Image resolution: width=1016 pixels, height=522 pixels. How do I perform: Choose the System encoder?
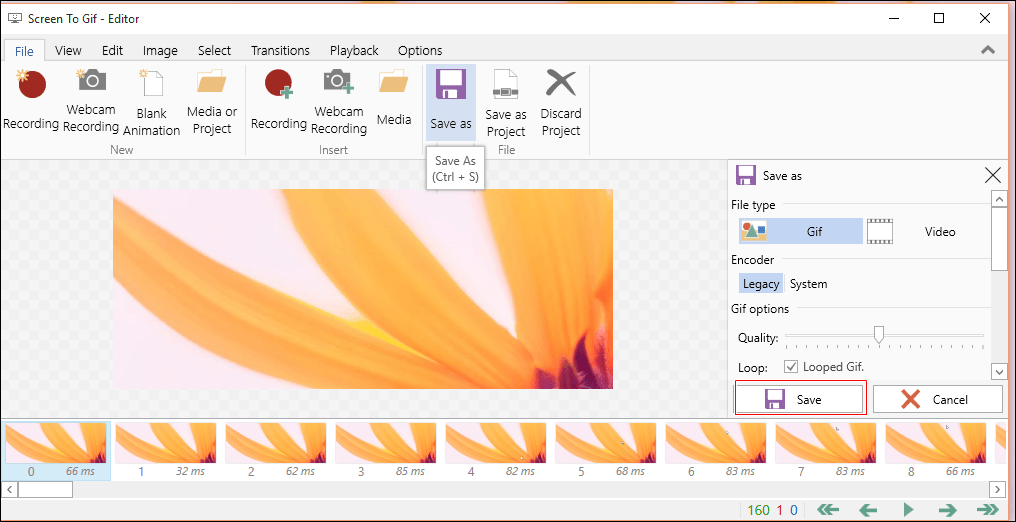(809, 284)
